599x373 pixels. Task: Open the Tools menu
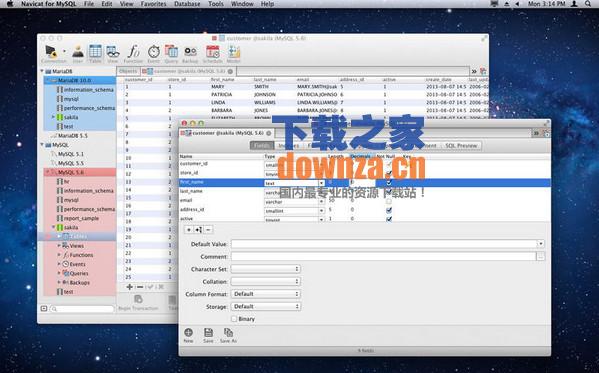[x=216, y=4]
